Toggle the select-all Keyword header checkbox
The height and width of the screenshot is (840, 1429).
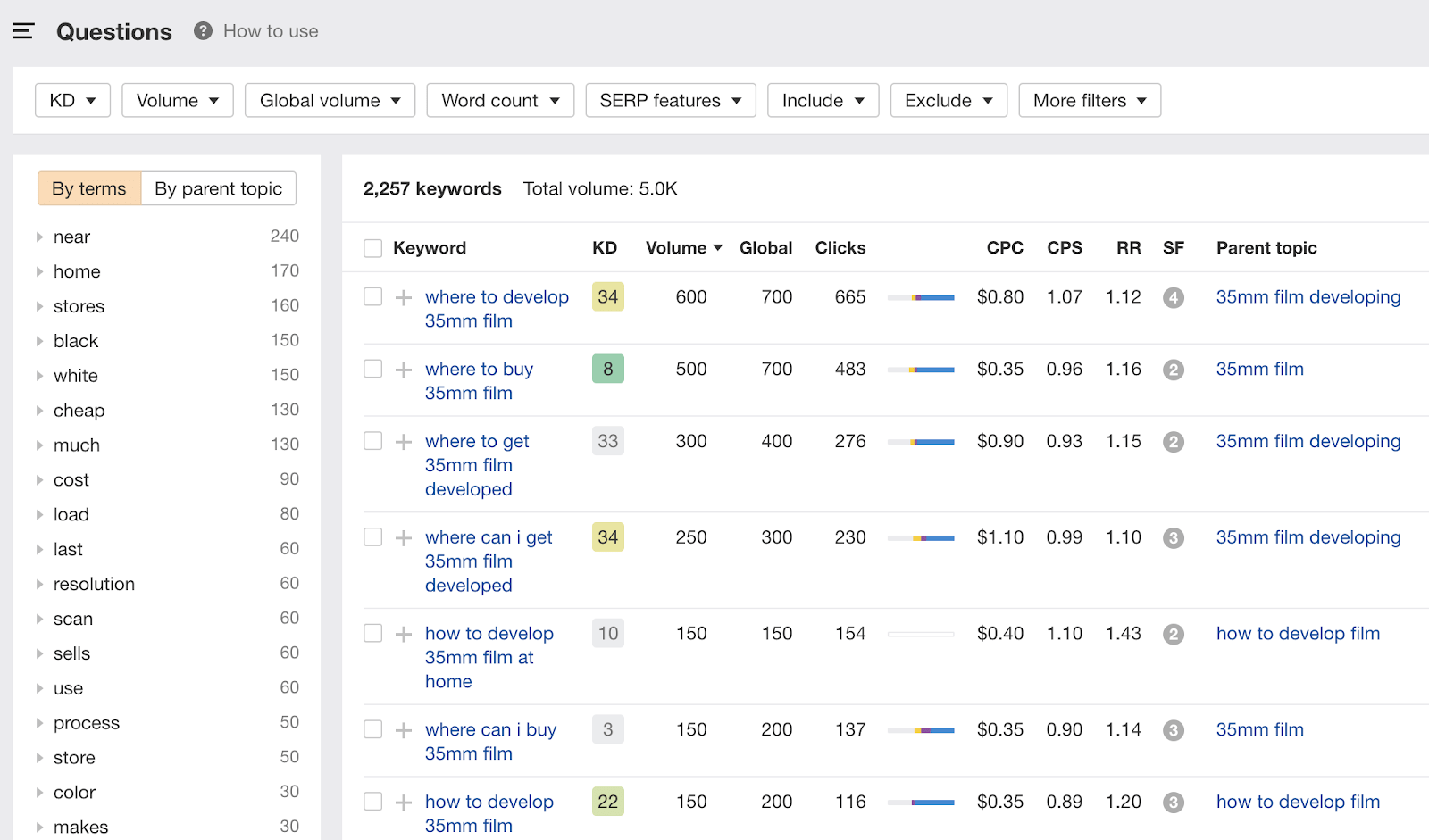(373, 248)
